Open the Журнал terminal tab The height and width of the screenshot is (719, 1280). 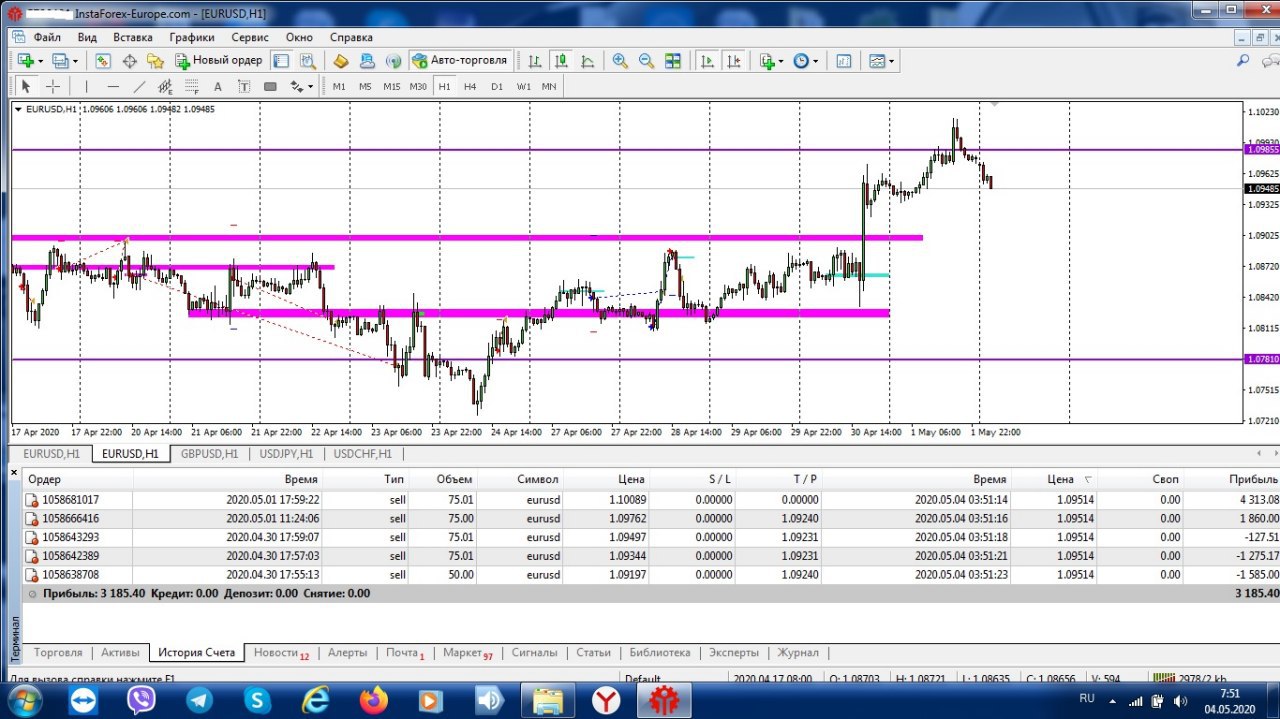tap(797, 652)
